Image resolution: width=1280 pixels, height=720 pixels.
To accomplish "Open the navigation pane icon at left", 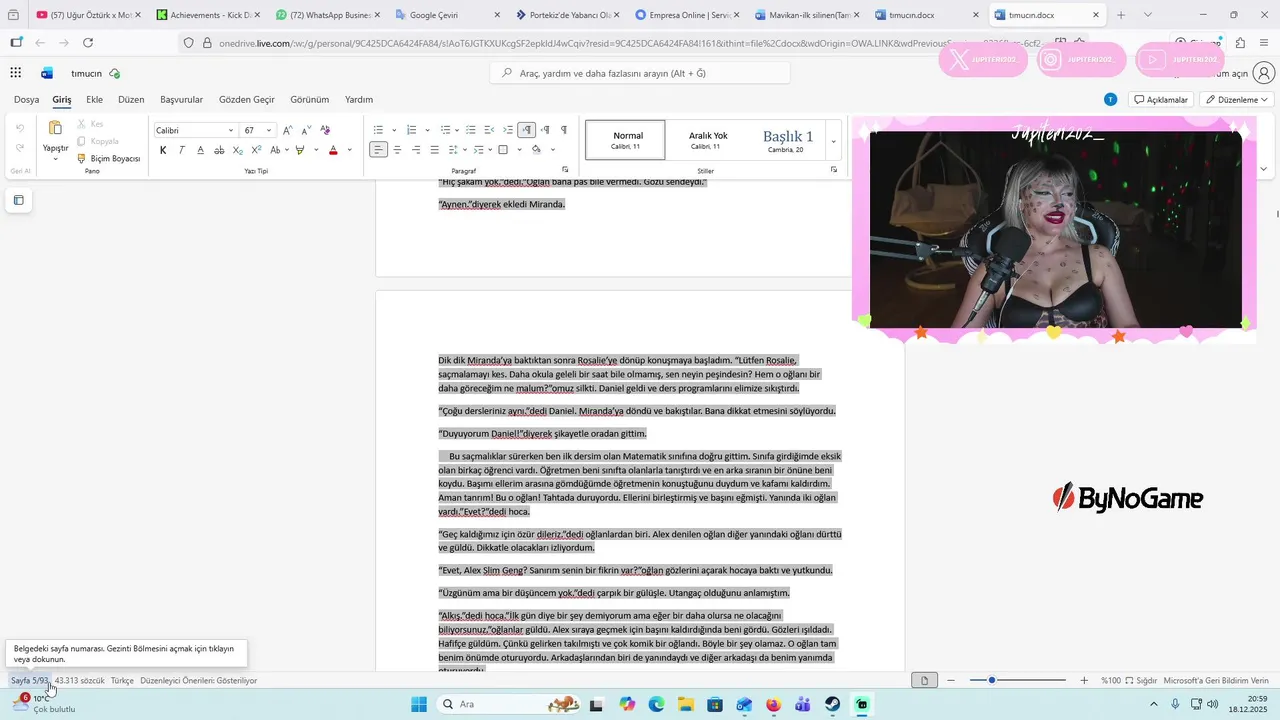I will [x=18, y=200].
